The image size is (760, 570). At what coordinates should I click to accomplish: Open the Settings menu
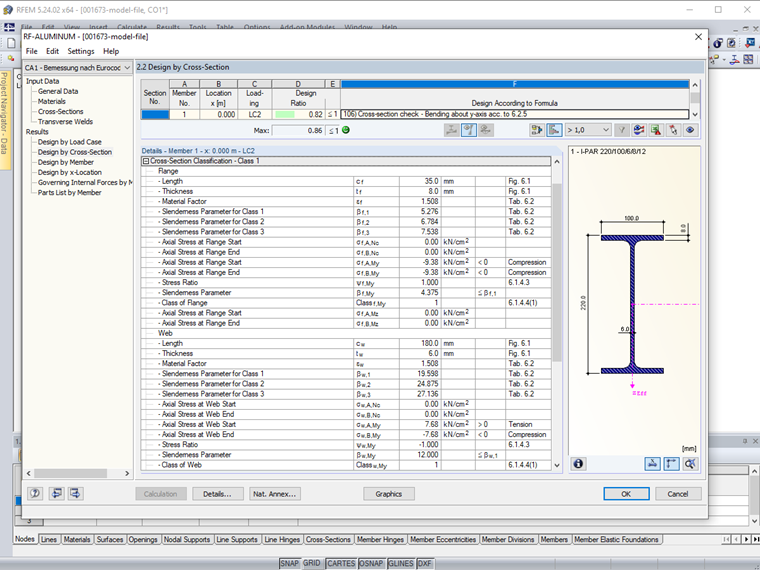[x=81, y=51]
